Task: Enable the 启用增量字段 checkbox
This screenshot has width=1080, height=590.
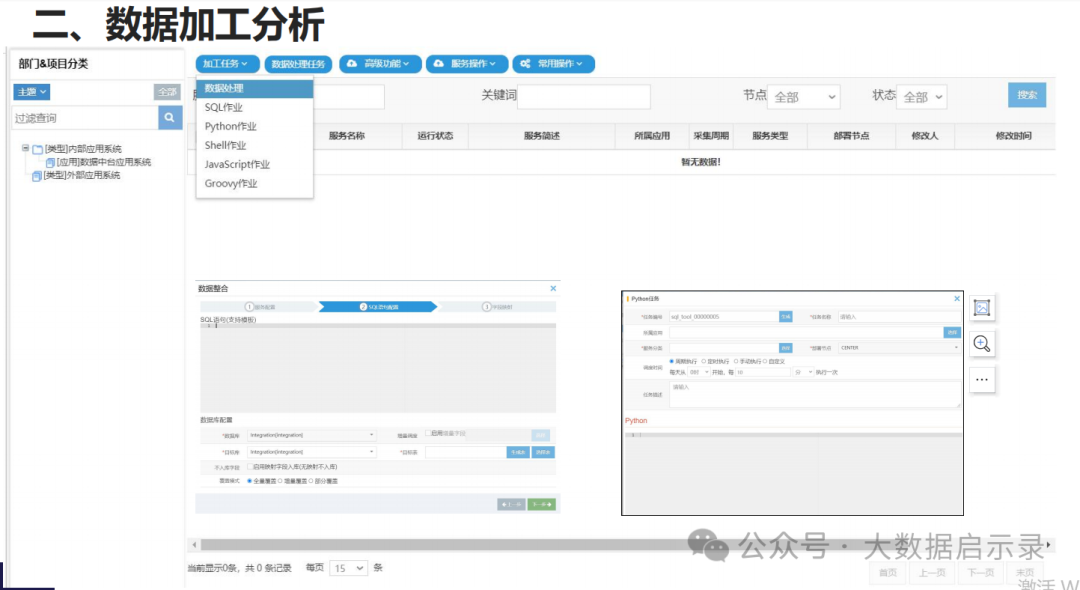Action: tap(428, 433)
